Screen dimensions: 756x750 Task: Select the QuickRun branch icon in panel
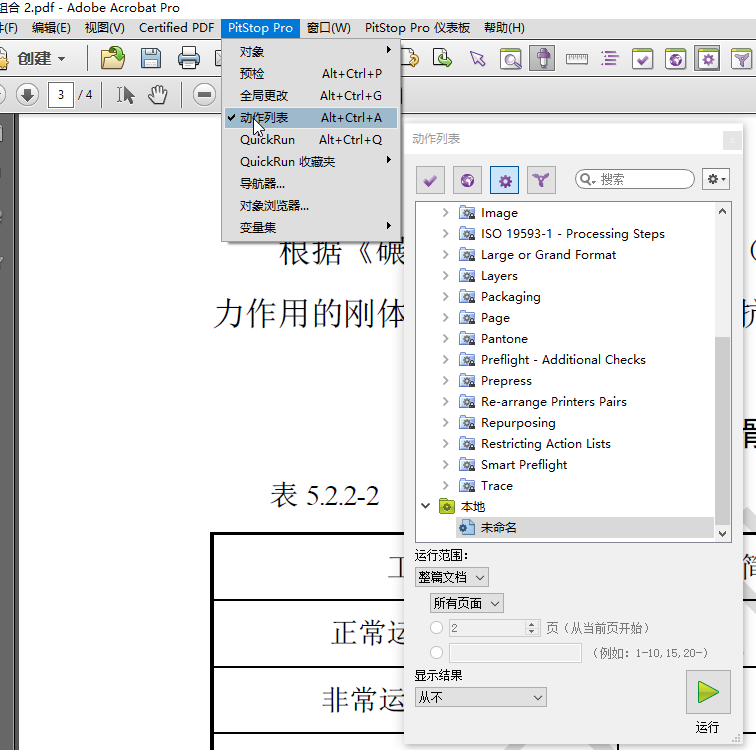(x=541, y=180)
